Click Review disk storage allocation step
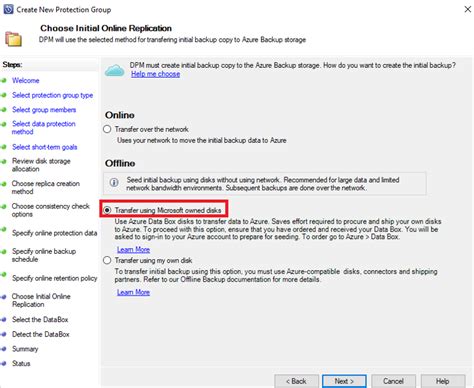 click(41, 165)
